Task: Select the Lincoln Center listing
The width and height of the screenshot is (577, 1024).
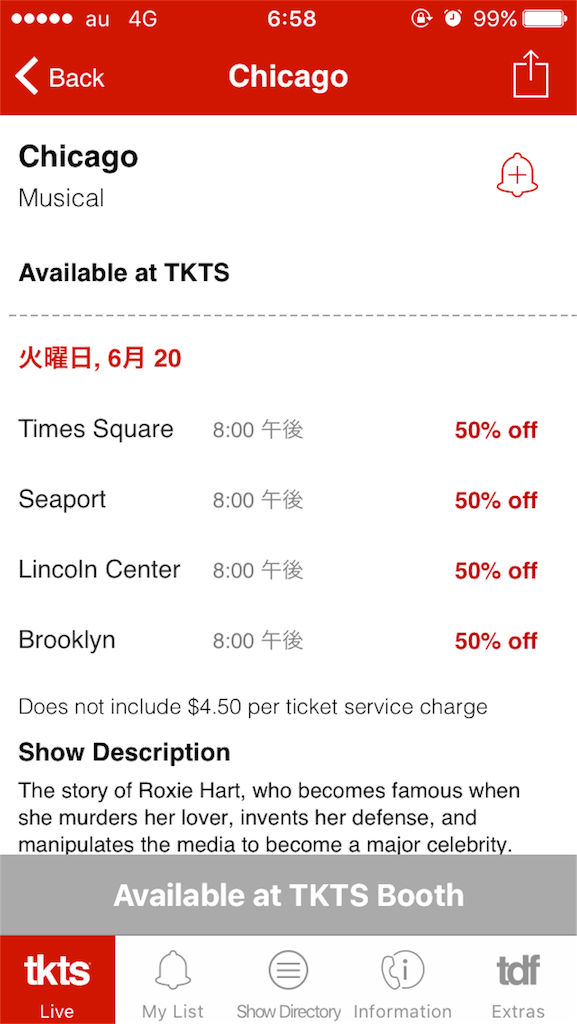Action: click(x=288, y=570)
